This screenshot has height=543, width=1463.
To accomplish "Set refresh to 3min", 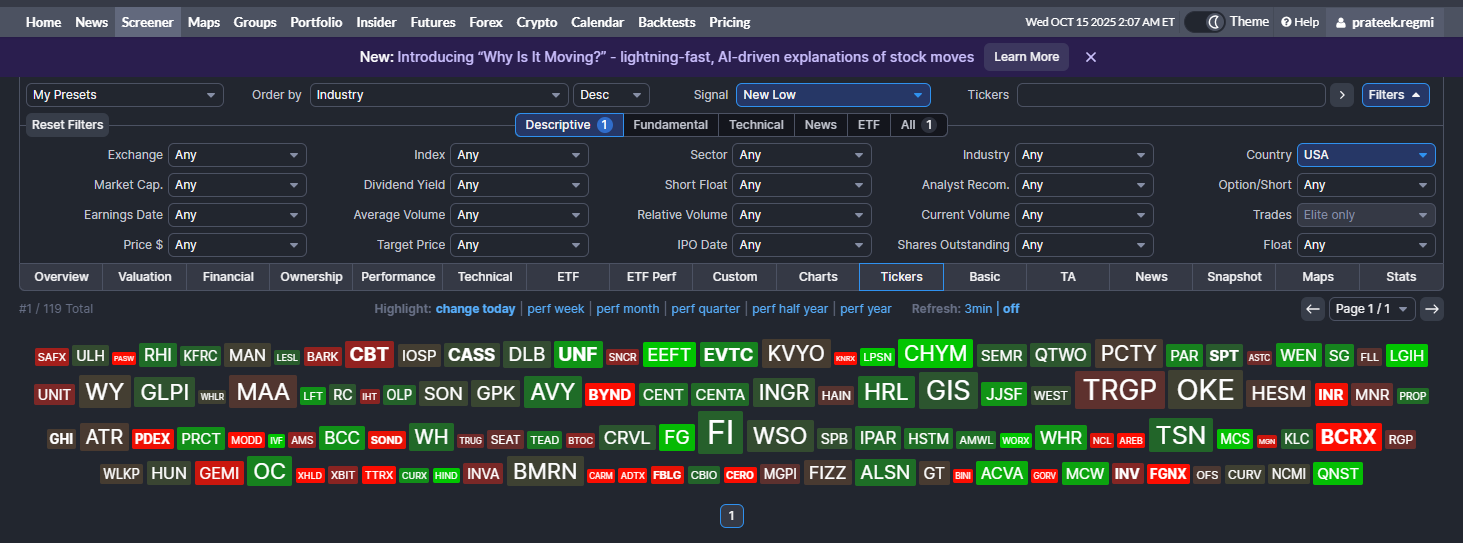I will (978, 309).
